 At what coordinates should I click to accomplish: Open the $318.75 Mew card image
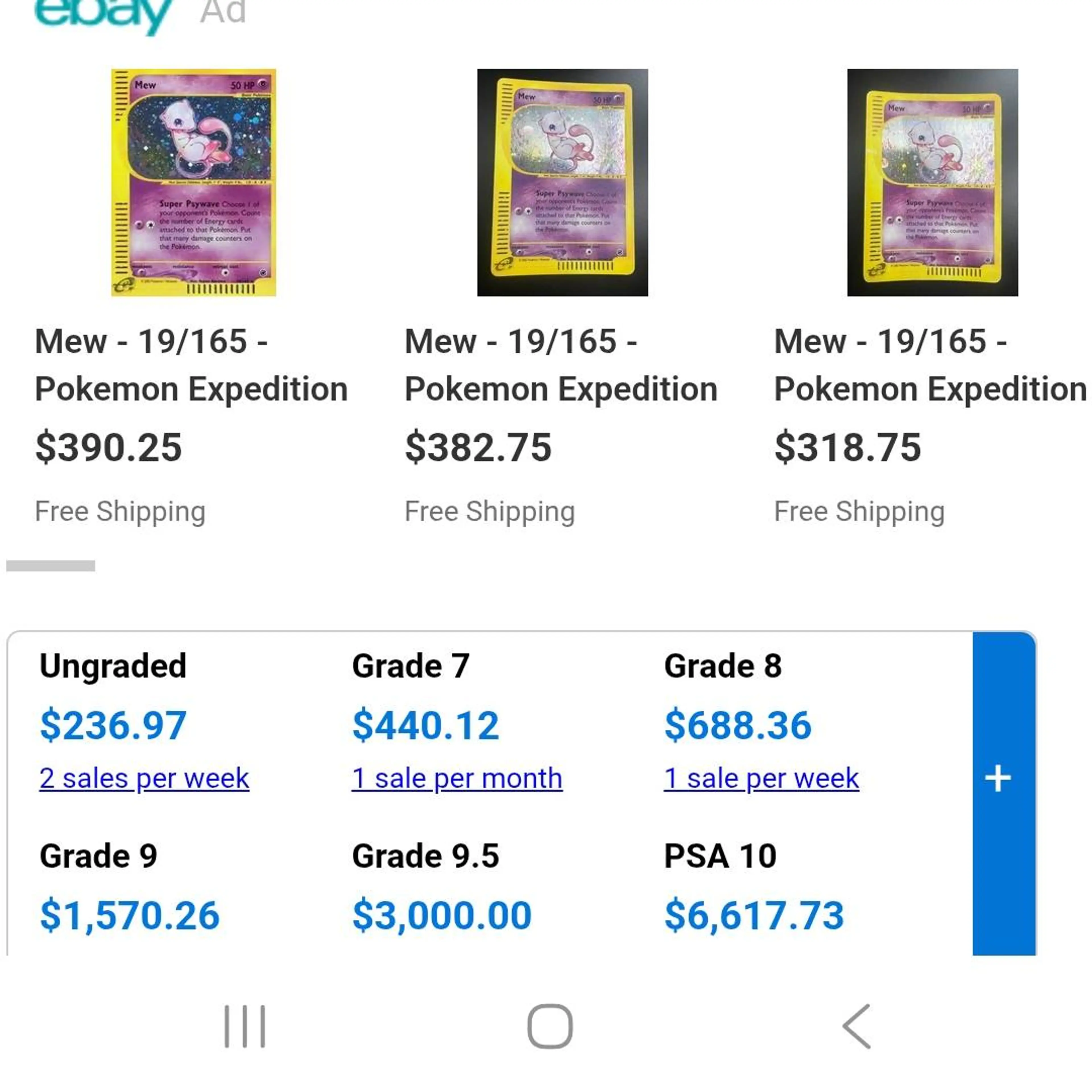932,183
